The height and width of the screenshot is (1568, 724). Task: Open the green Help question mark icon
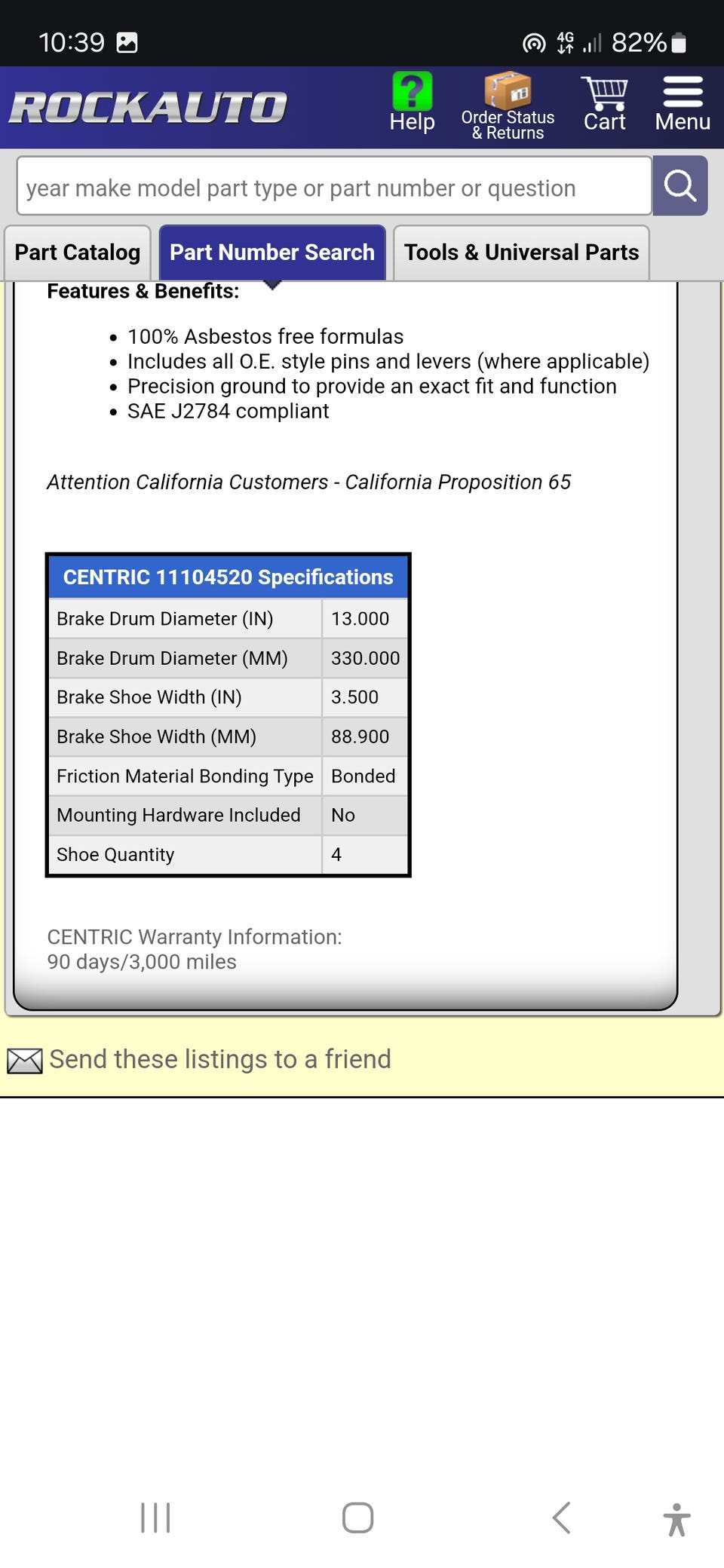tap(412, 93)
